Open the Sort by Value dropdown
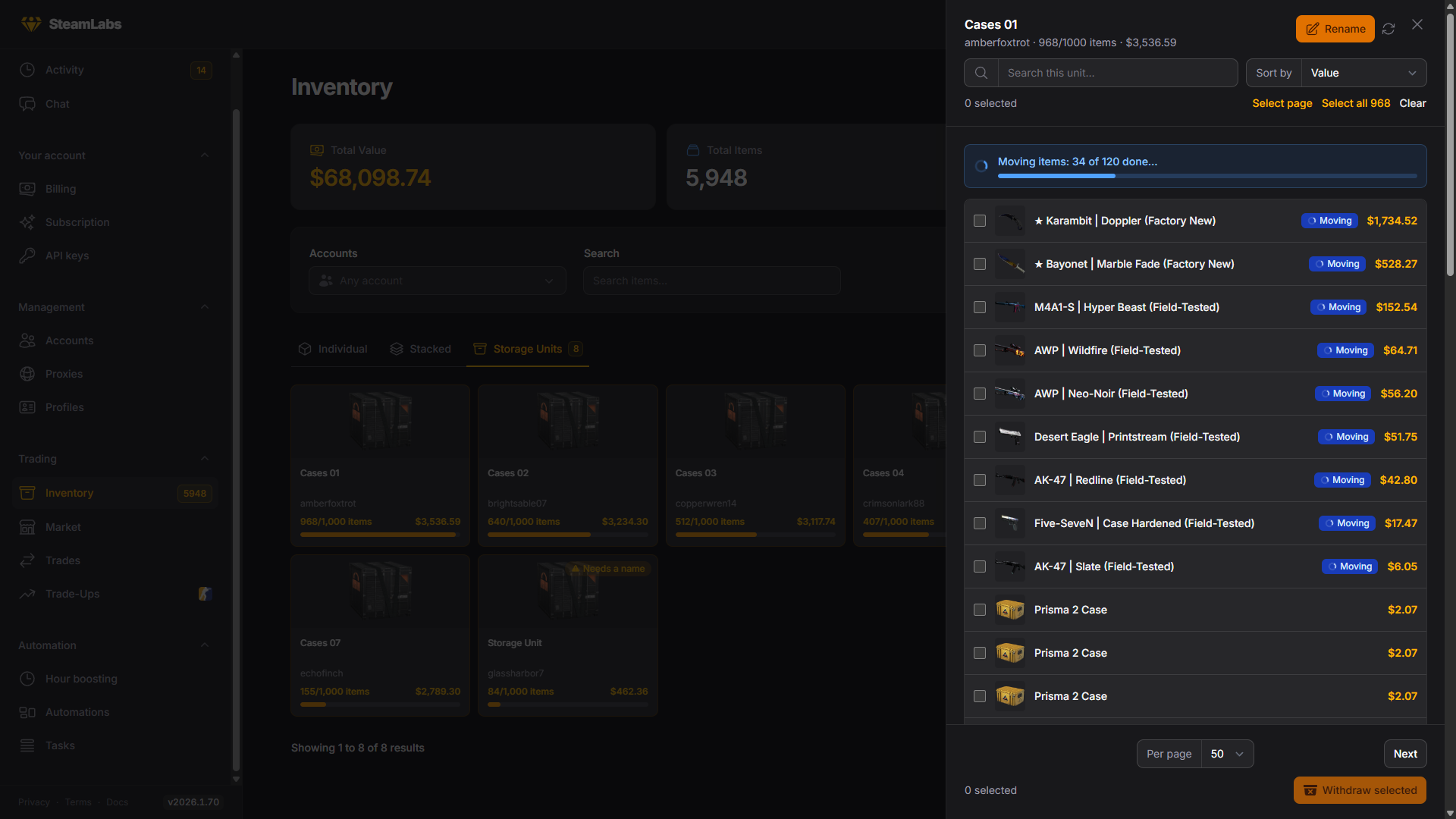 pyautogui.click(x=1363, y=73)
